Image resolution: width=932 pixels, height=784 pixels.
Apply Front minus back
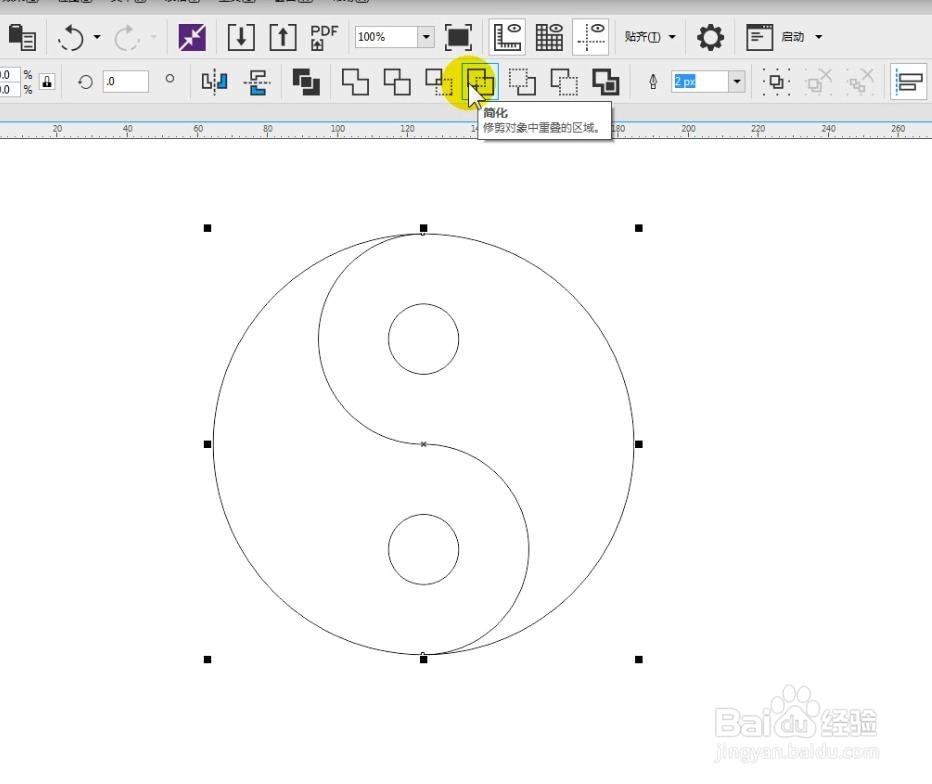click(x=522, y=81)
